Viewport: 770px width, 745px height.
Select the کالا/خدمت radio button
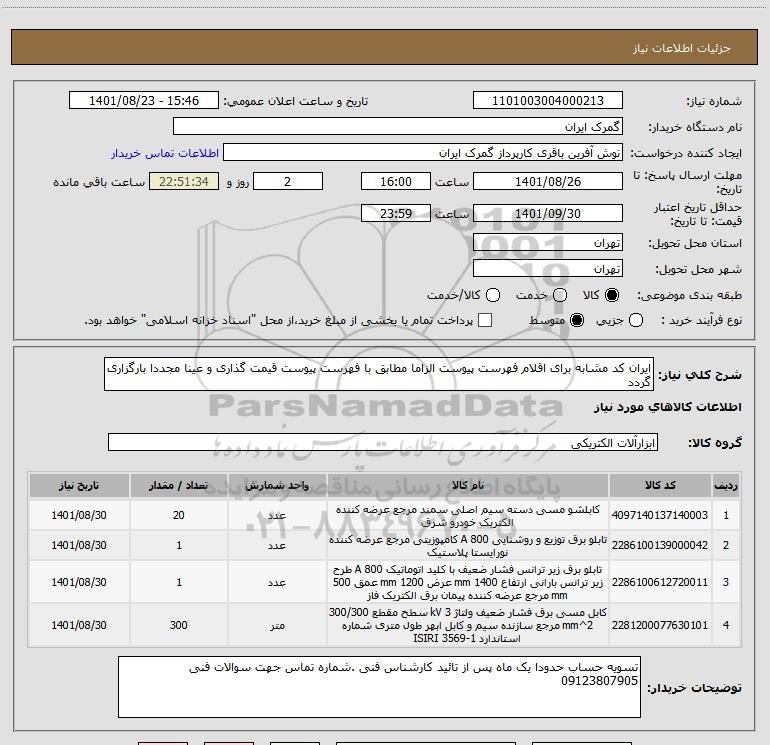pyautogui.click(x=493, y=295)
